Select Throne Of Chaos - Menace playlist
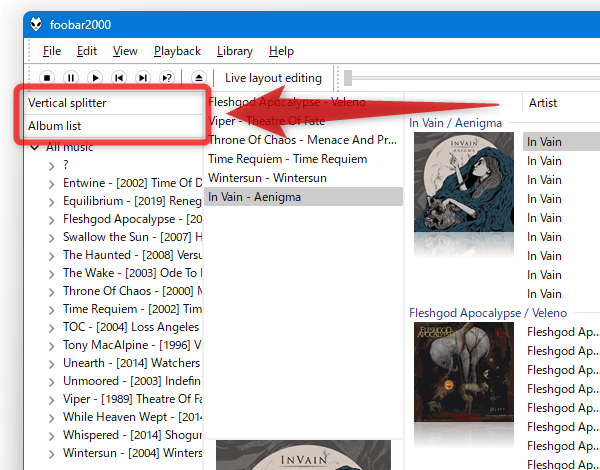Screen dimensions: 600x470 303,140
